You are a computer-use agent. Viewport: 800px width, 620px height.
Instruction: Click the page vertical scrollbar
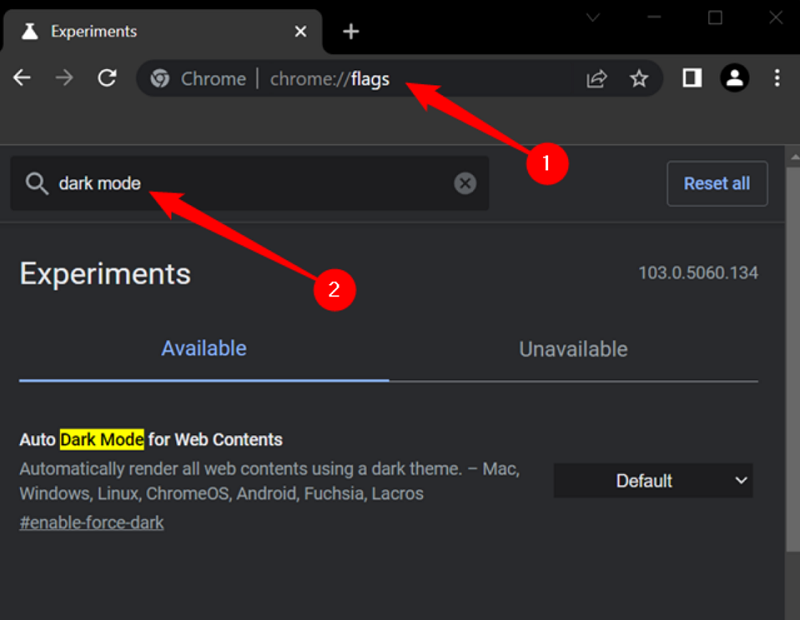tap(792, 357)
